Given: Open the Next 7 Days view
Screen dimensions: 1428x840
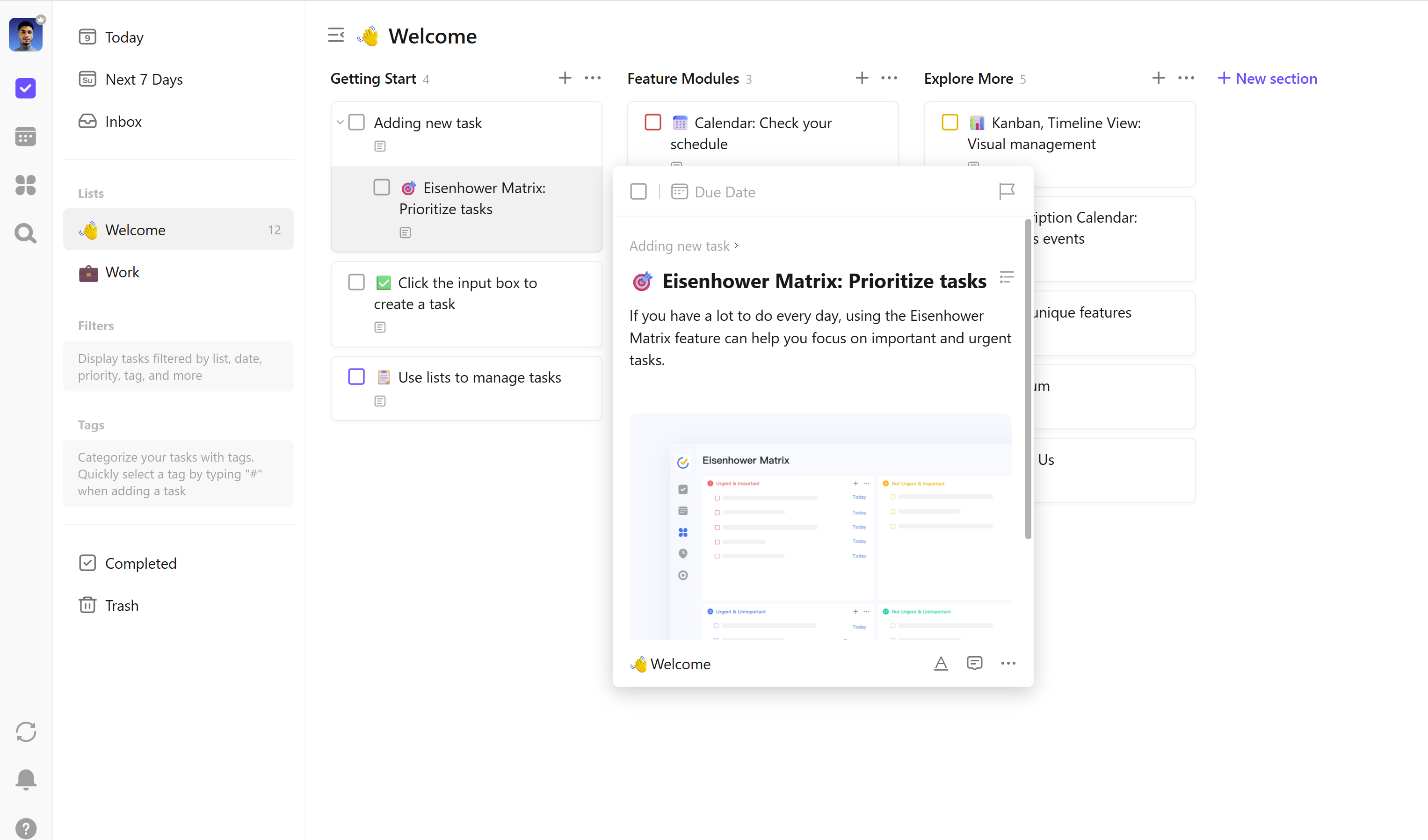Looking at the screenshot, I should 144,80.
